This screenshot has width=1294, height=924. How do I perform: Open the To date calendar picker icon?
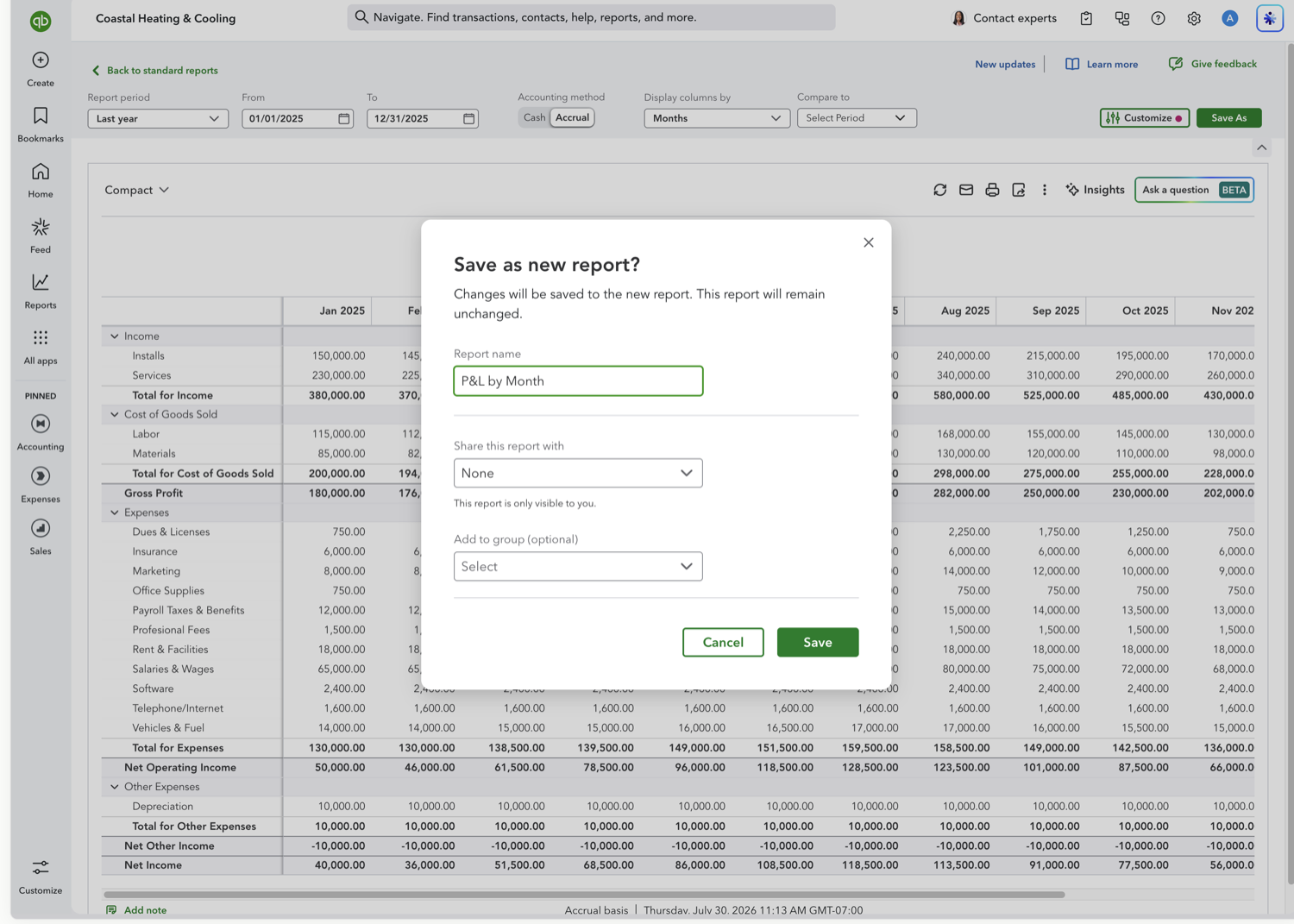469,118
